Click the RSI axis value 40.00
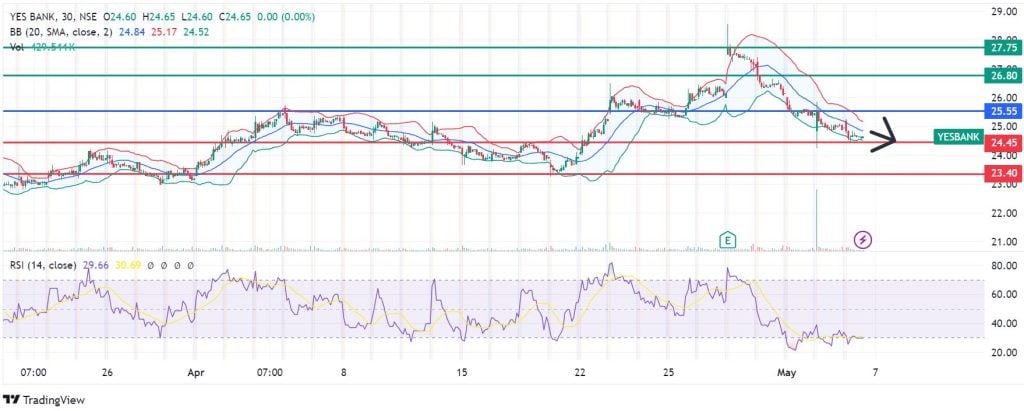 (x=1002, y=323)
